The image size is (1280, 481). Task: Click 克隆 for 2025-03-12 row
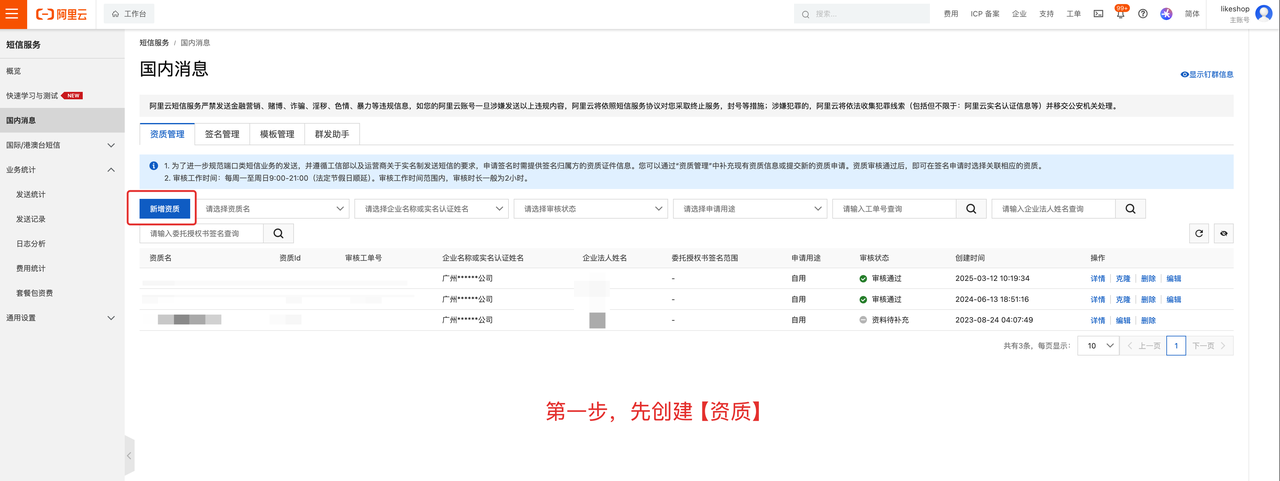[x=1123, y=278]
